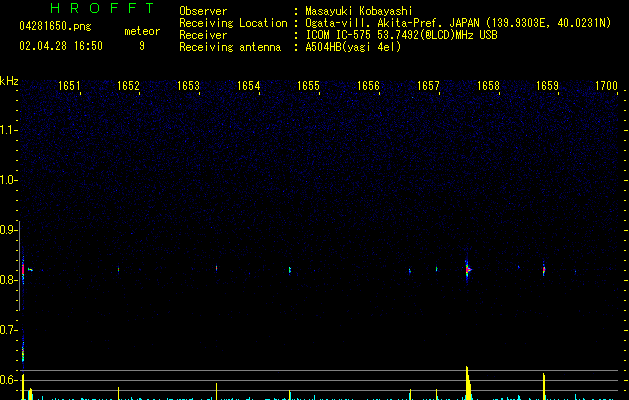
Task: Select the file name 04281650.png
Action: [x=55, y=26]
